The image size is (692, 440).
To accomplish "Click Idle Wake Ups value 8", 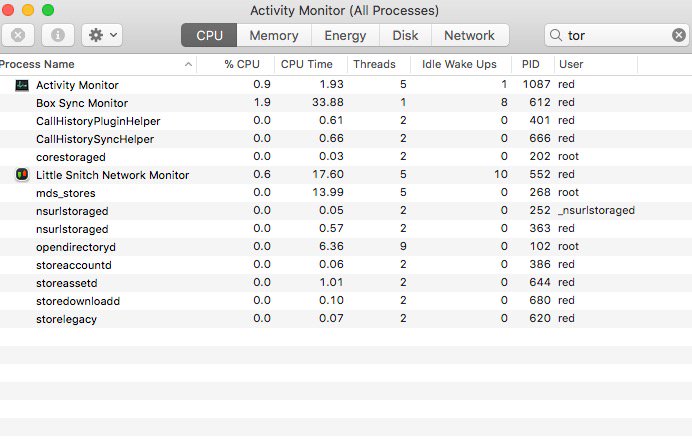I will pos(504,102).
